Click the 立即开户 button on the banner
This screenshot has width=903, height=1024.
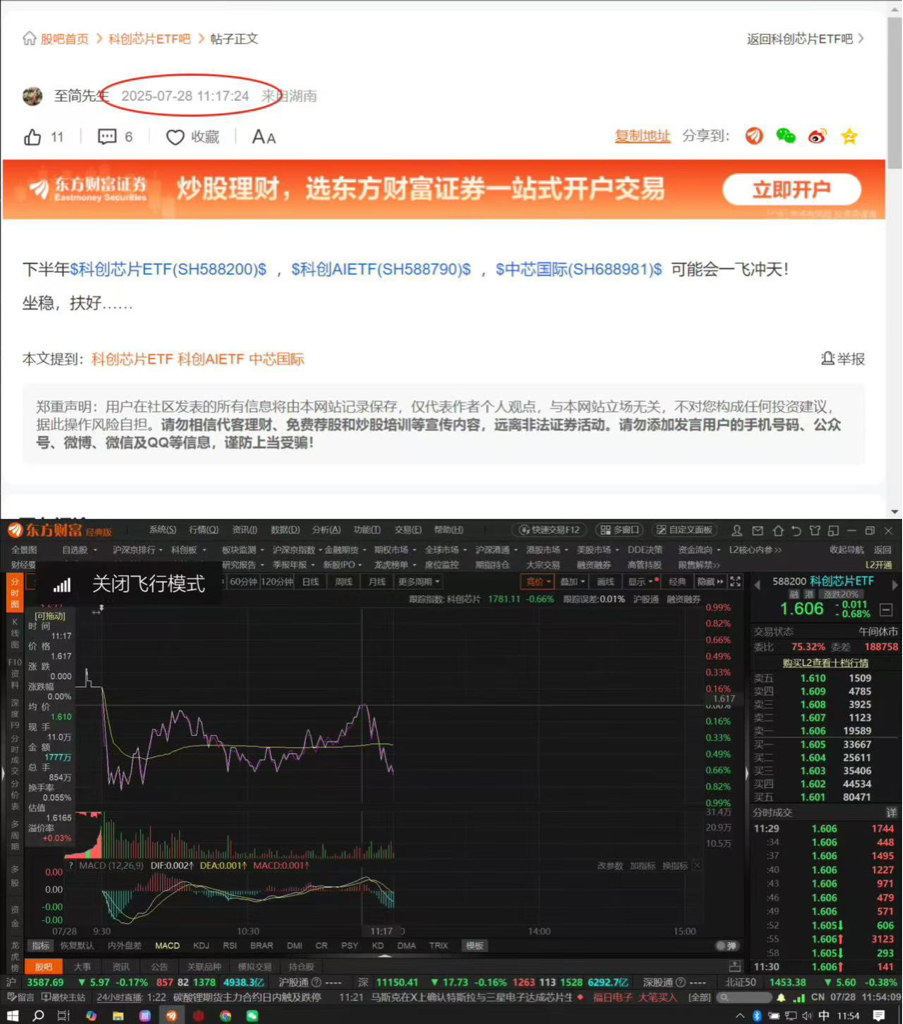coord(791,189)
